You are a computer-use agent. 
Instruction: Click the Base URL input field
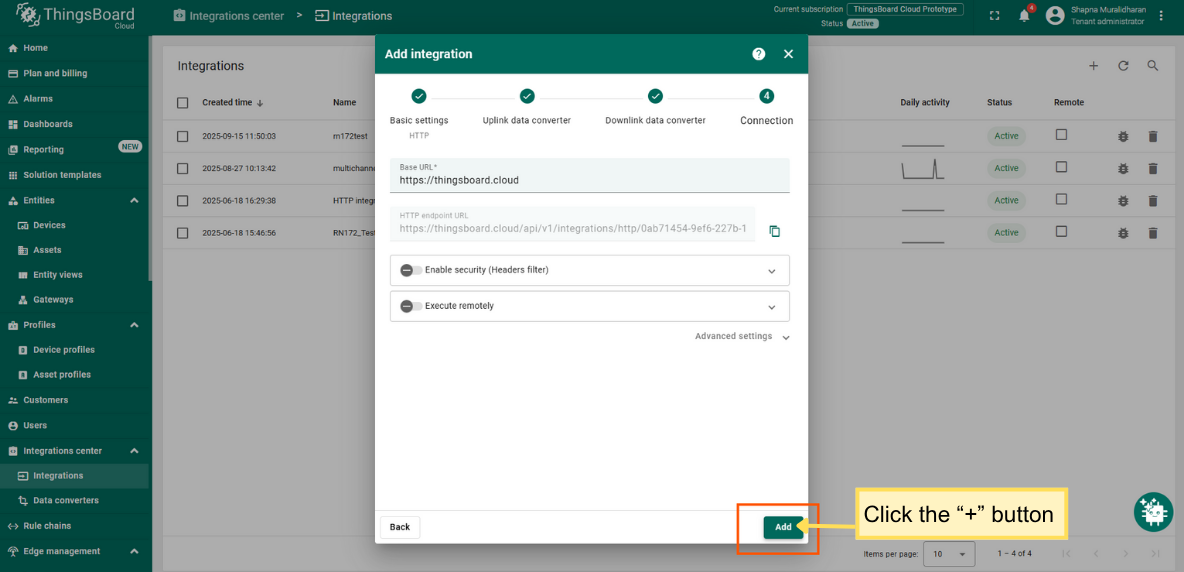589,181
